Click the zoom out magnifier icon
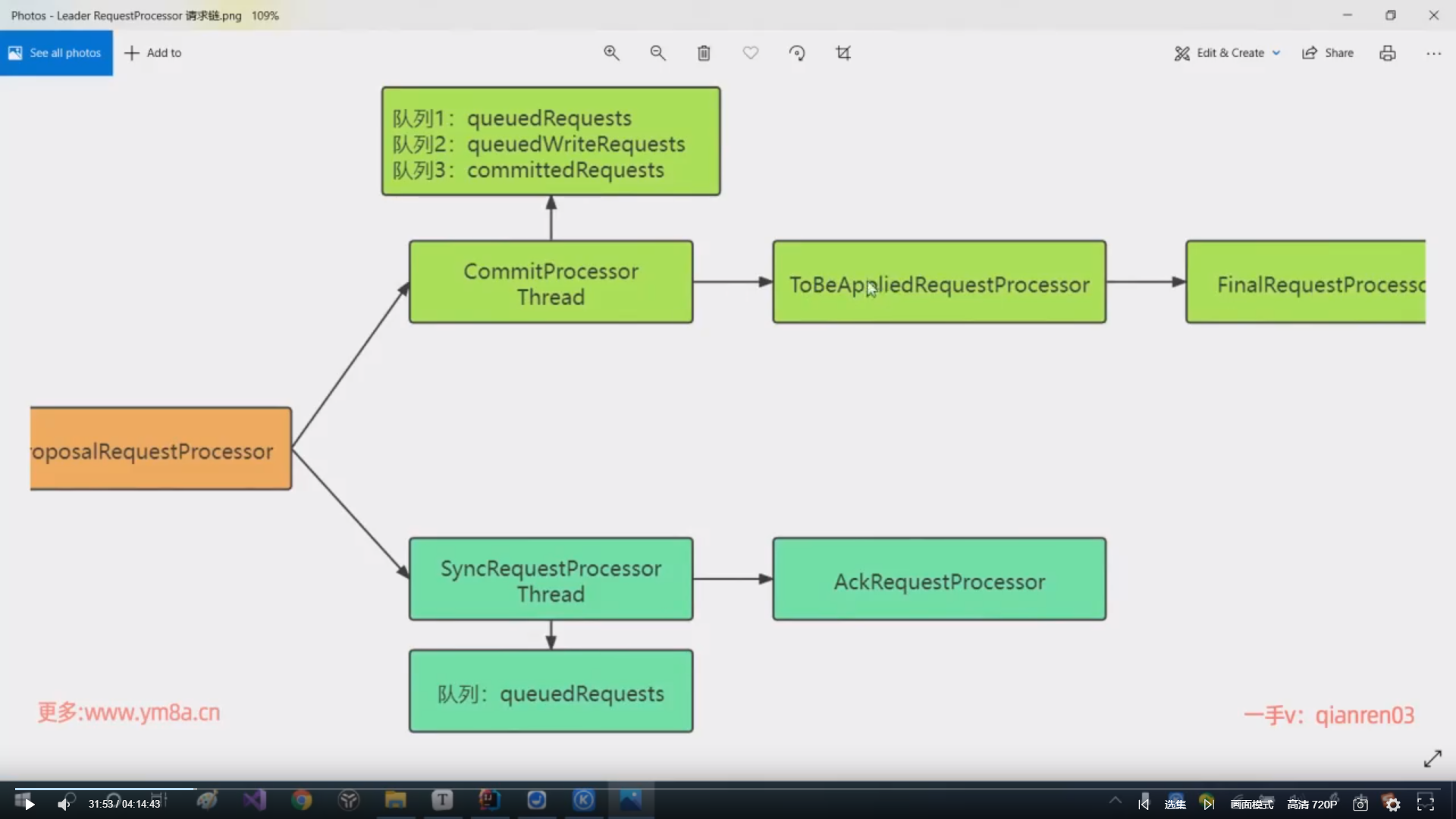 pos(657,53)
